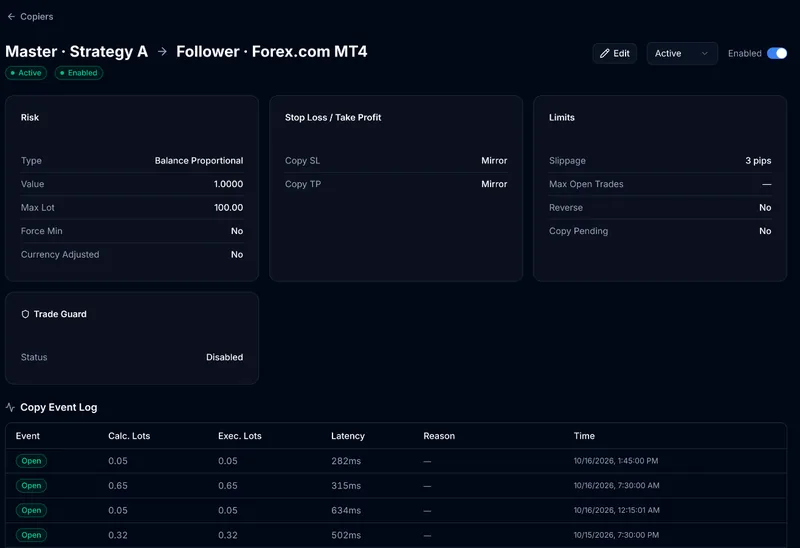Click the Max Open Trades label
This screenshot has height=548, width=800.
click(x=586, y=184)
